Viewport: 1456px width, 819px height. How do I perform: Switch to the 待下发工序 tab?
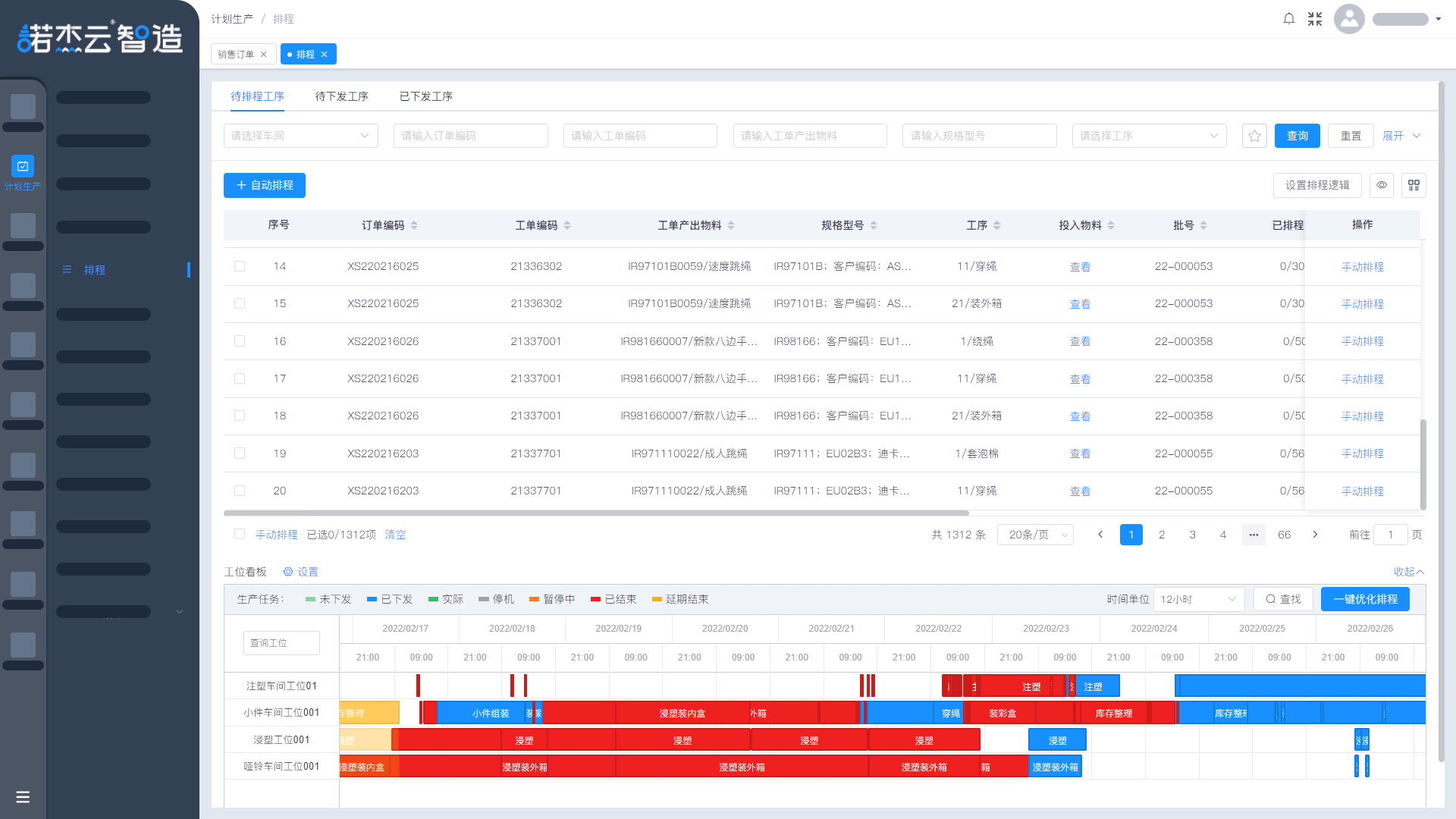341,96
